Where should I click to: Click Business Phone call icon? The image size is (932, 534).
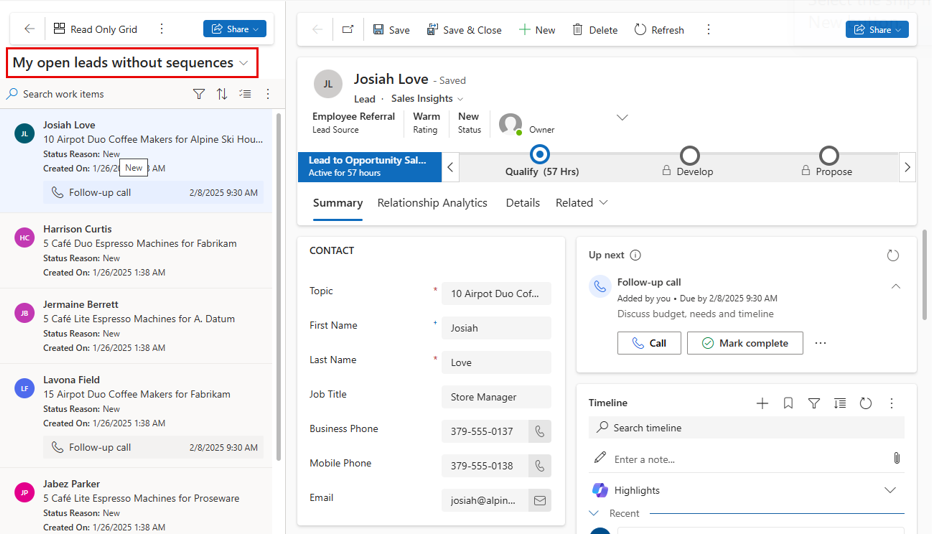point(540,432)
